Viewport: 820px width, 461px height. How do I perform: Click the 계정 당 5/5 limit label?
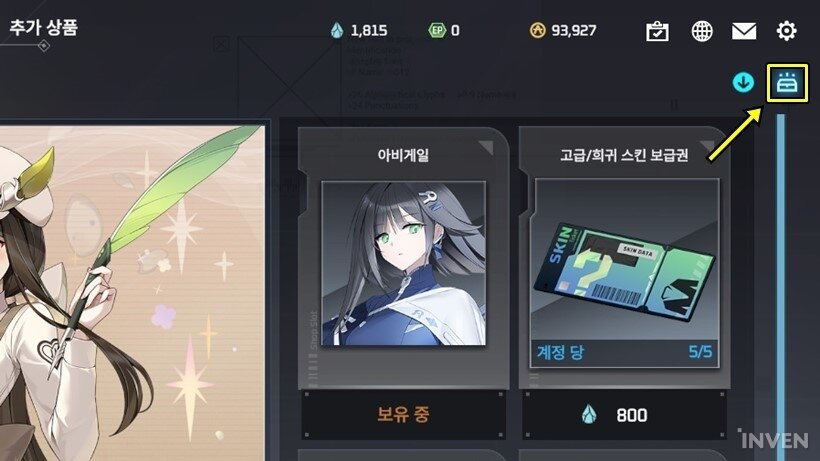click(624, 352)
